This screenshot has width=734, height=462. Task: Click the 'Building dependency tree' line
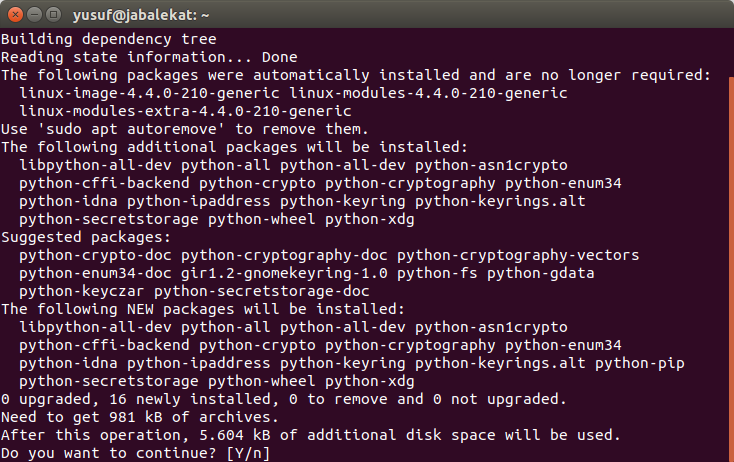pos(108,39)
